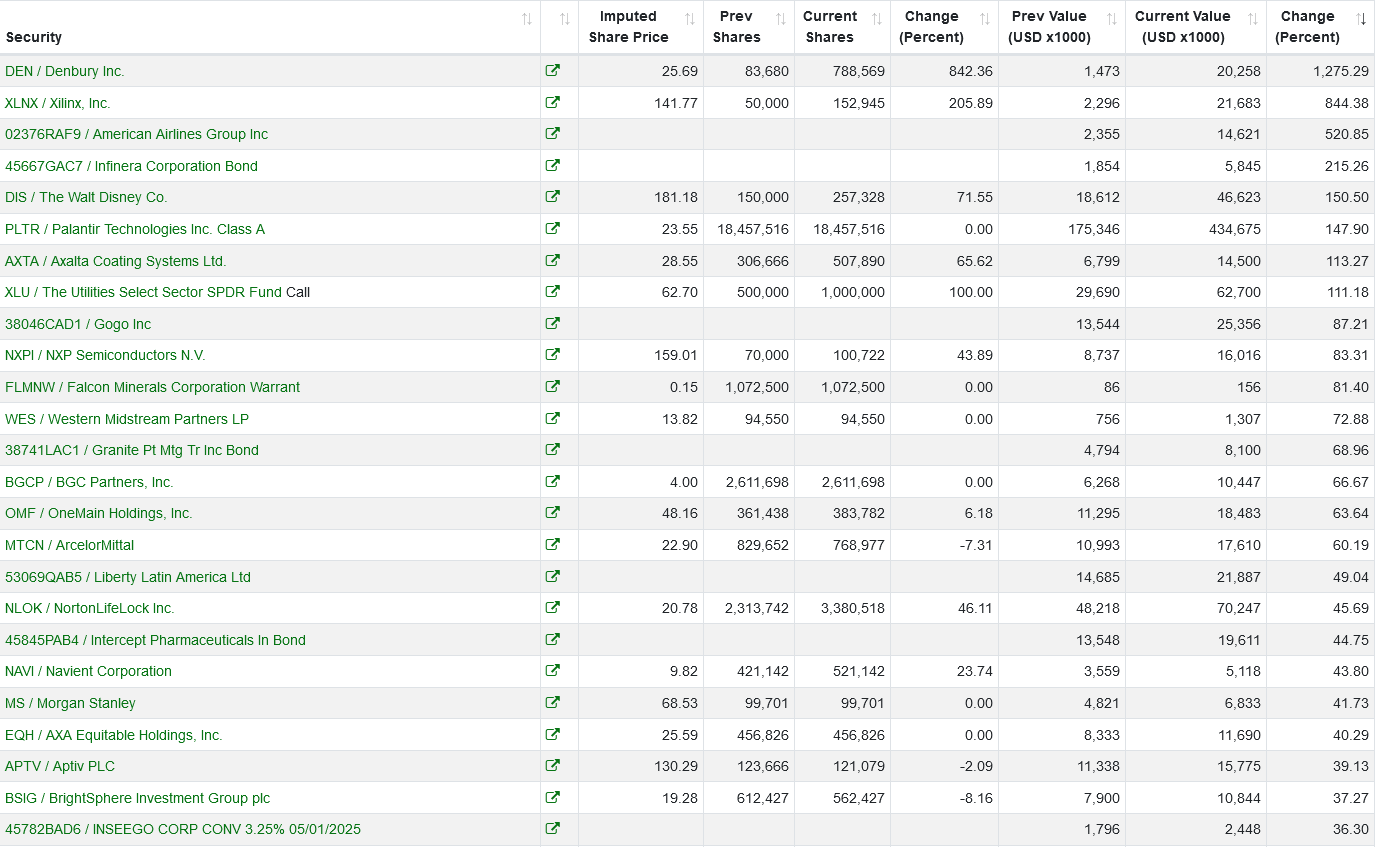Open MS / Morgan Stanley link
The image size is (1382, 847).
point(70,703)
